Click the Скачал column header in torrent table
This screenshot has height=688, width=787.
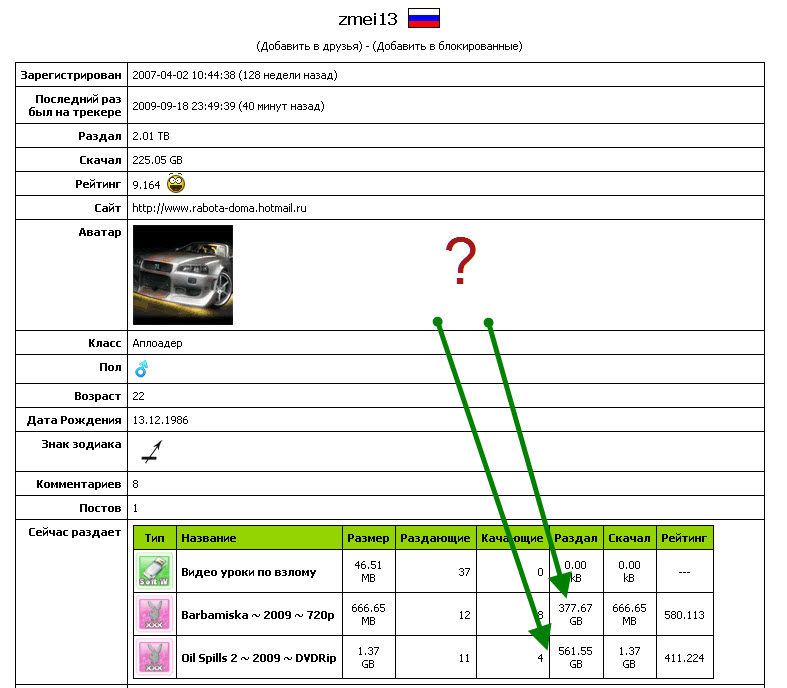point(629,538)
